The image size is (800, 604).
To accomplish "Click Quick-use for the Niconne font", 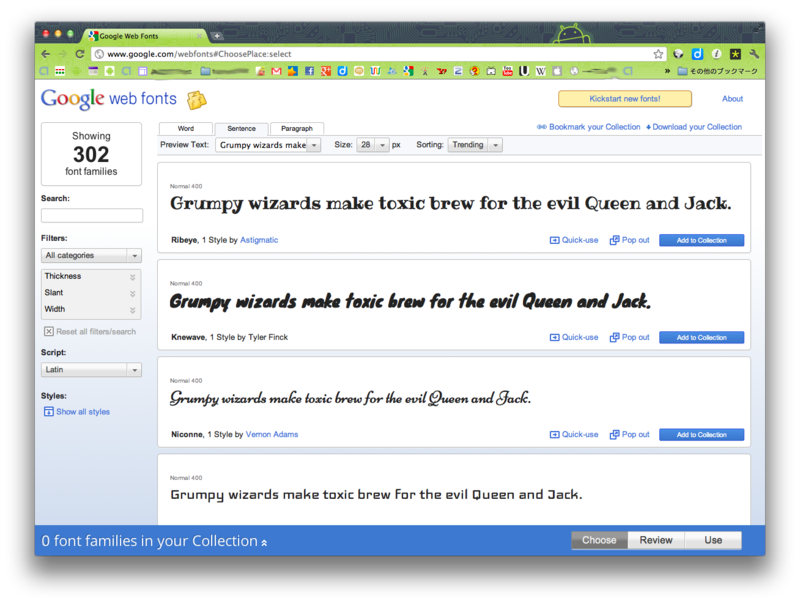I will [574, 435].
